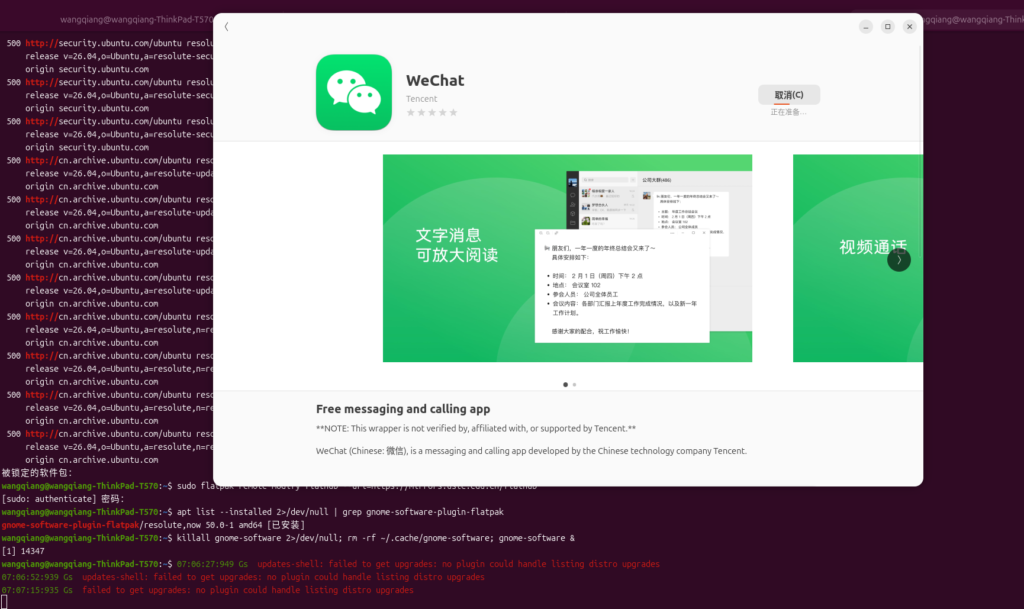The image size is (1024, 609).
Task: Click "Free messaging and calling app" heading
Action: point(403,409)
